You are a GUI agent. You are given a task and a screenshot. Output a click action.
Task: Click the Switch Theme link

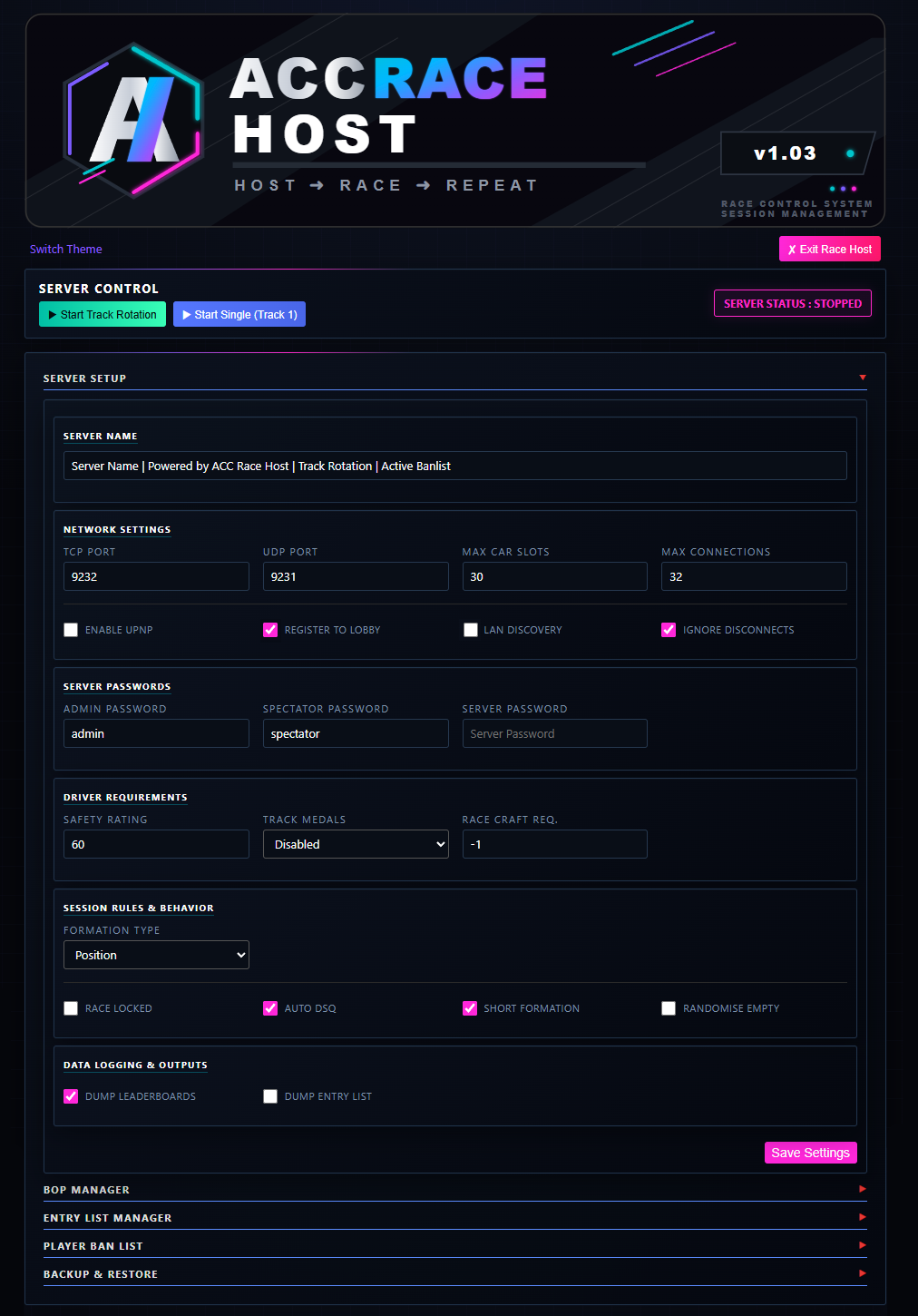pyautogui.click(x=66, y=249)
